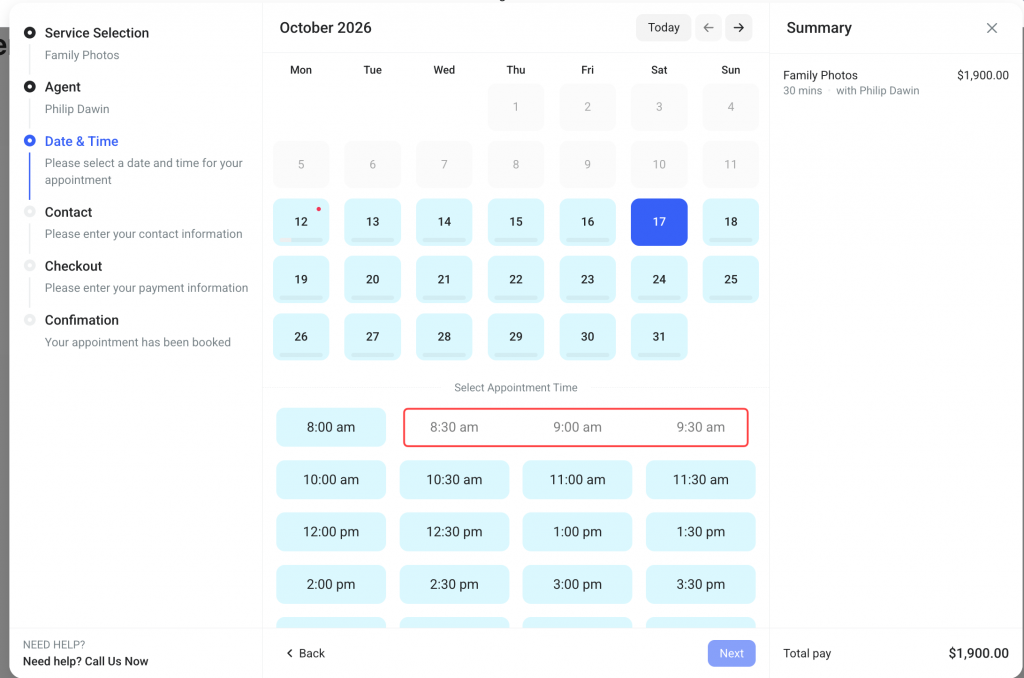Click the disabled 9:30 am slot
1024x678 pixels.
tap(701, 427)
